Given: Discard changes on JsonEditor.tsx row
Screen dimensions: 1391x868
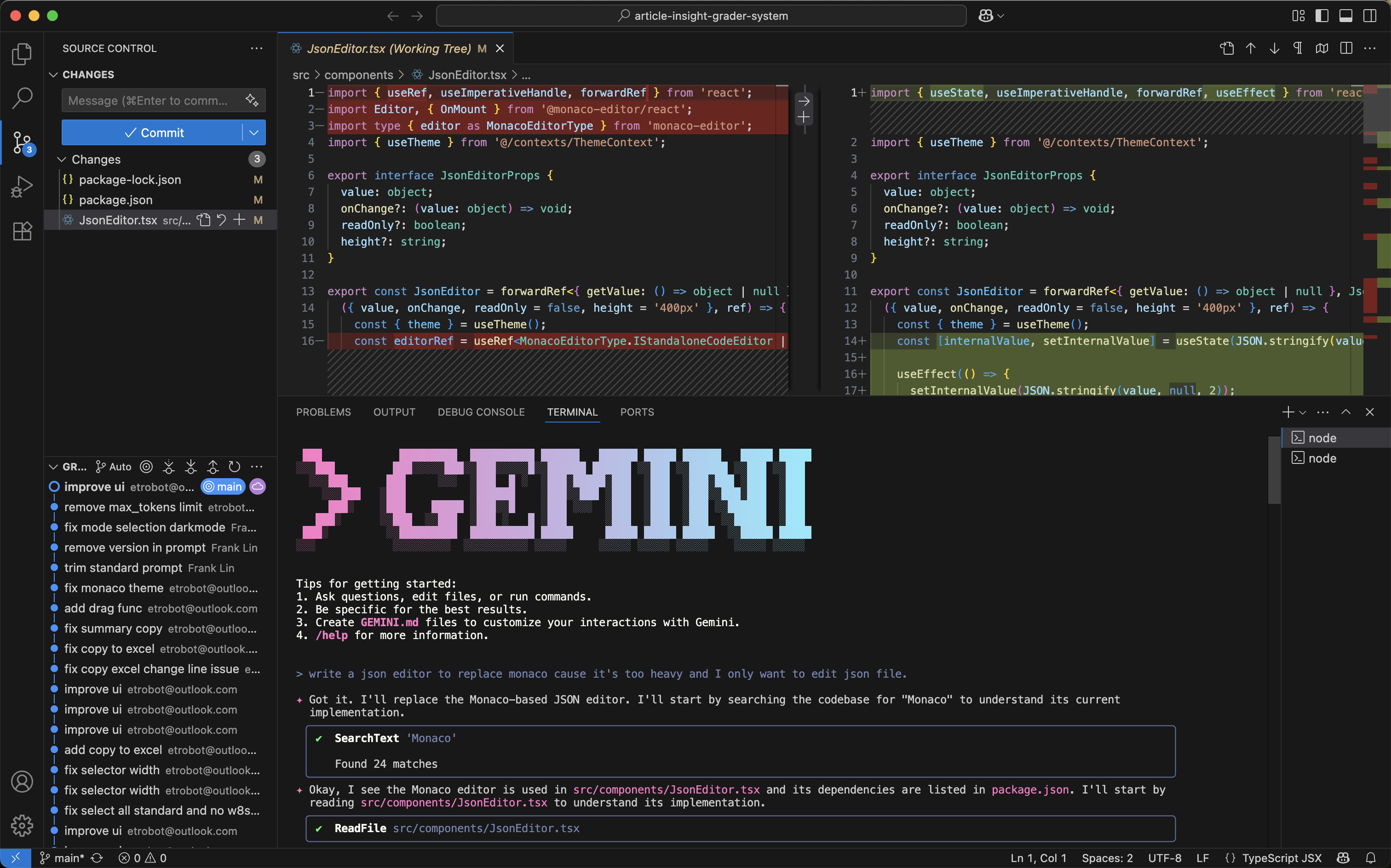Looking at the screenshot, I should click(x=221, y=220).
